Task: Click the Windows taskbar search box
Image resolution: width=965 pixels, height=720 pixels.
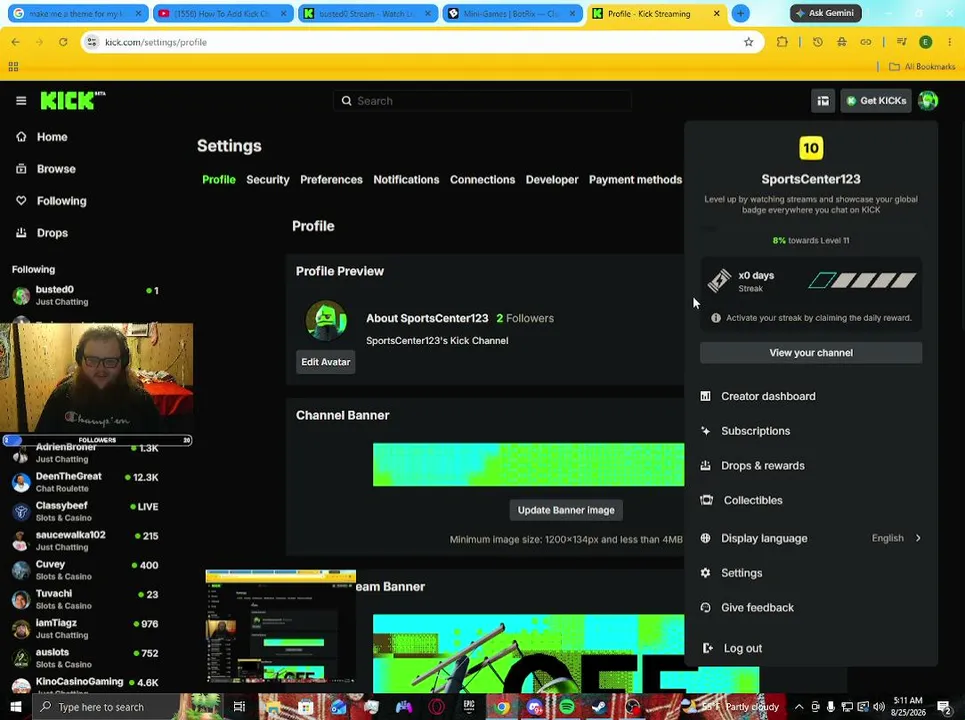Action: click(x=102, y=707)
